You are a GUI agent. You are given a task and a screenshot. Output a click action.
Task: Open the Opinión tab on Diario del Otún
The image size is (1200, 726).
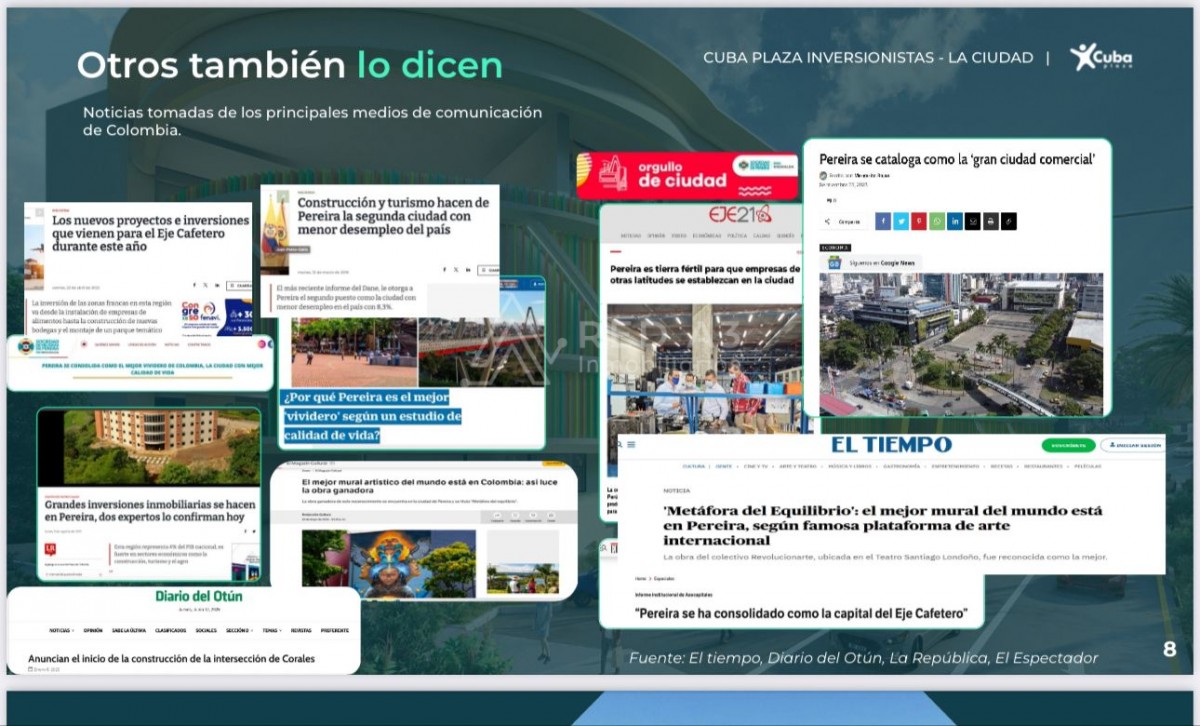tap(93, 630)
